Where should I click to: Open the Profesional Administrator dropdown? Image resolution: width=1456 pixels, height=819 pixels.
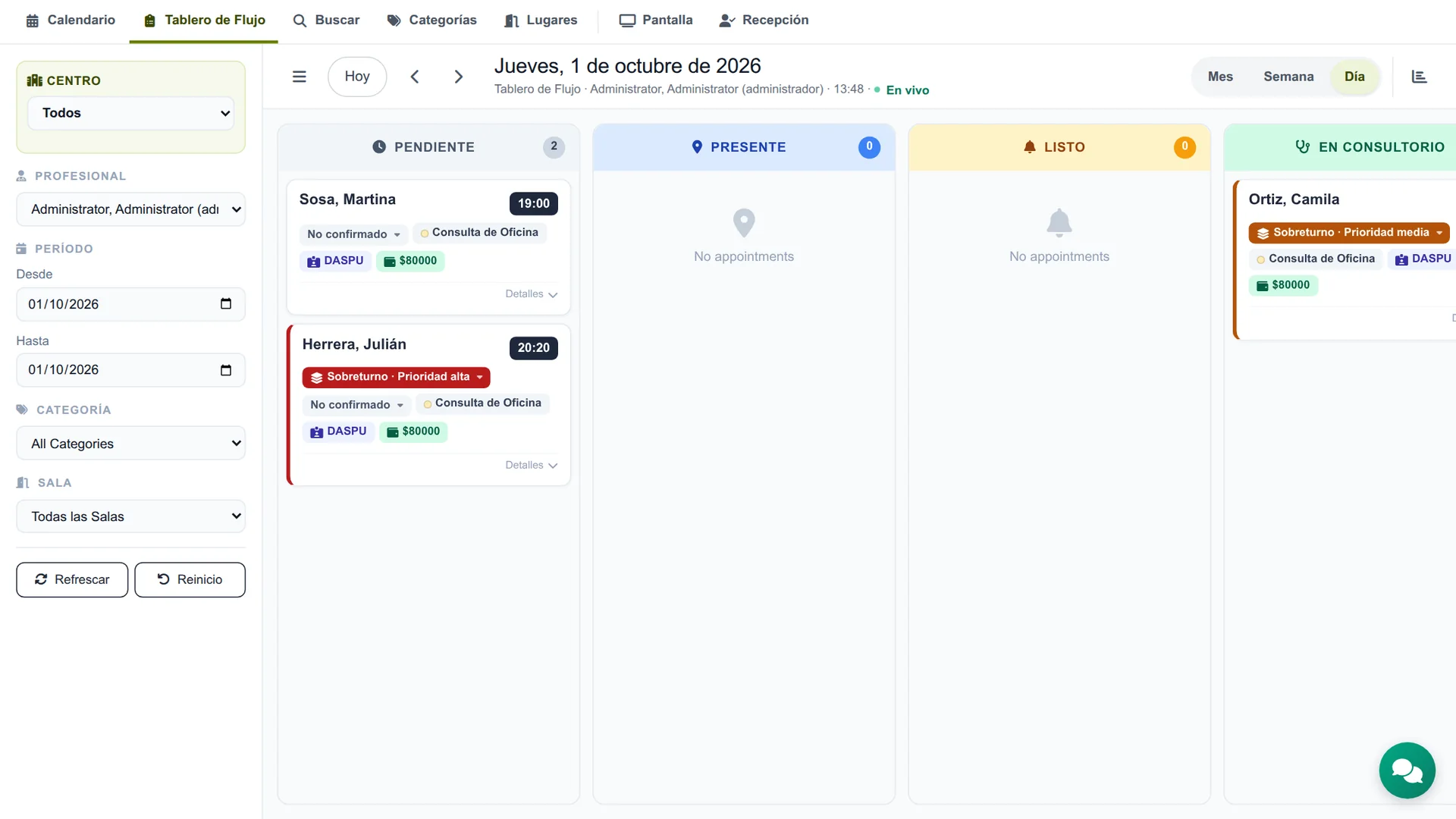click(x=130, y=209)
